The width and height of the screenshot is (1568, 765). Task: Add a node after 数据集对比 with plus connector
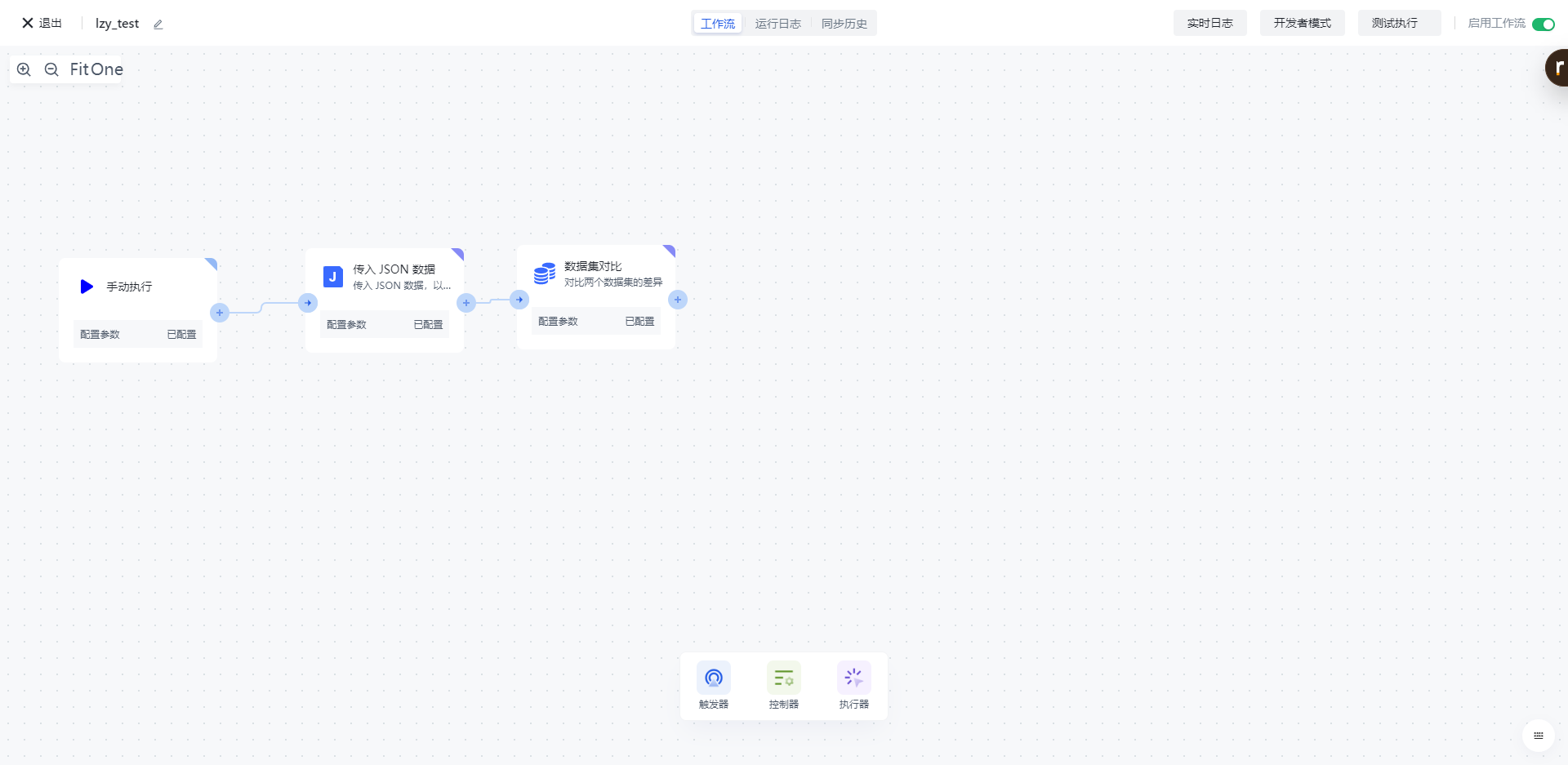(x=678, y=300)
